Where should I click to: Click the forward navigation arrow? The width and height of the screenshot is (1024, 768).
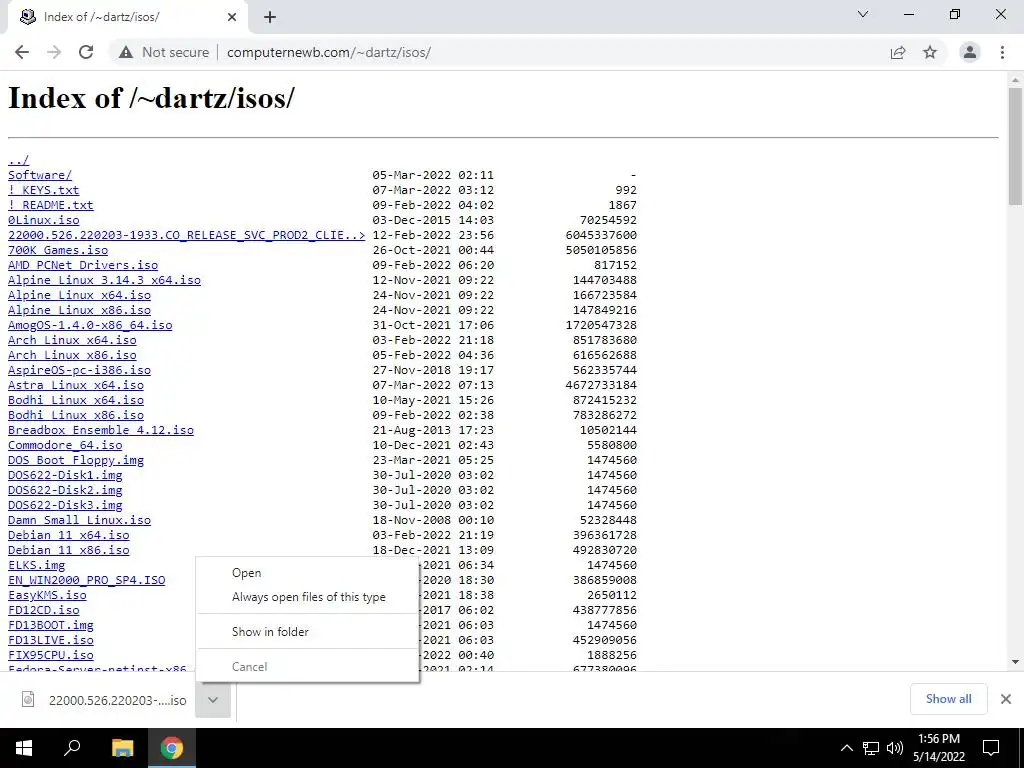[x=54, y=52]
